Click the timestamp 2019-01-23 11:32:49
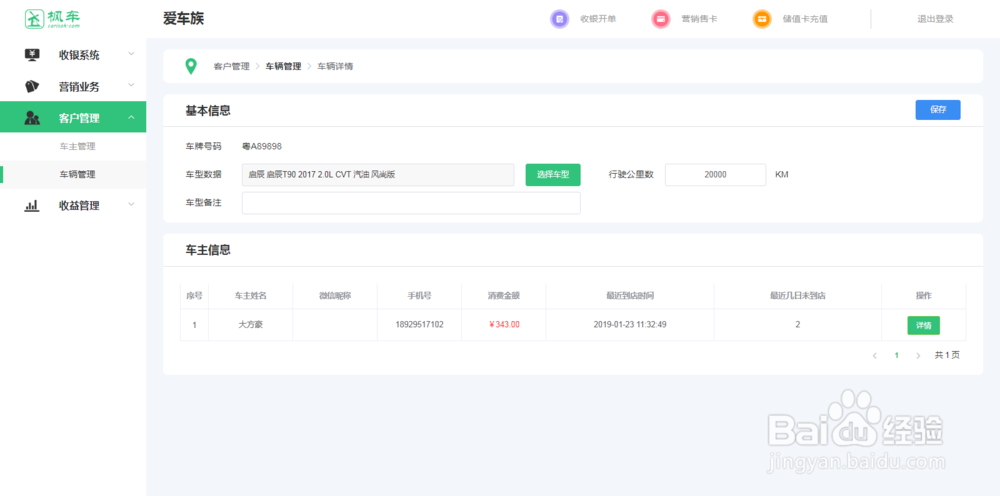 tap(630, 325)
